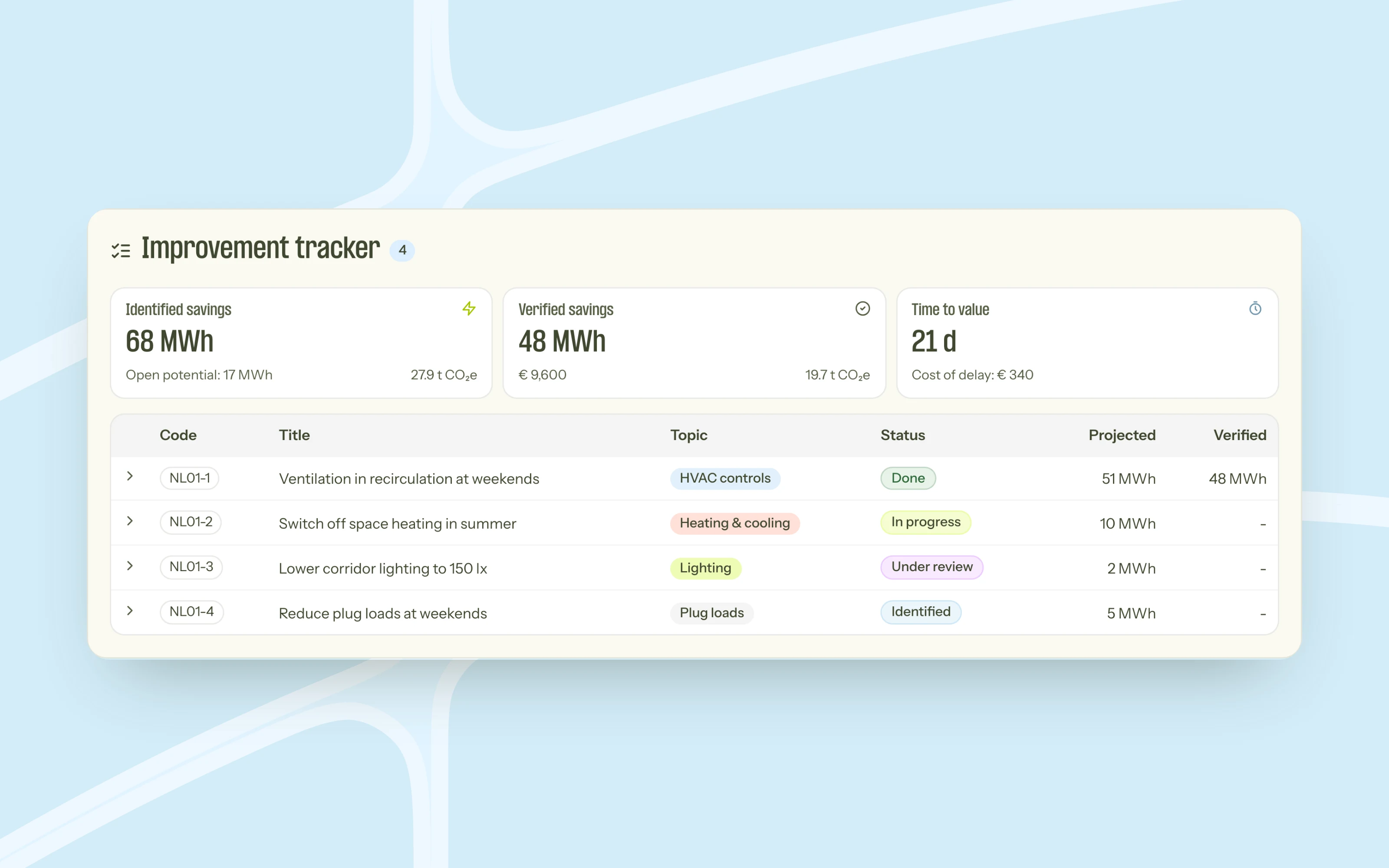This screenshot has height=868, width=1389.
Task: Select the Plug loads topic tag
Action: pos(712,612)
